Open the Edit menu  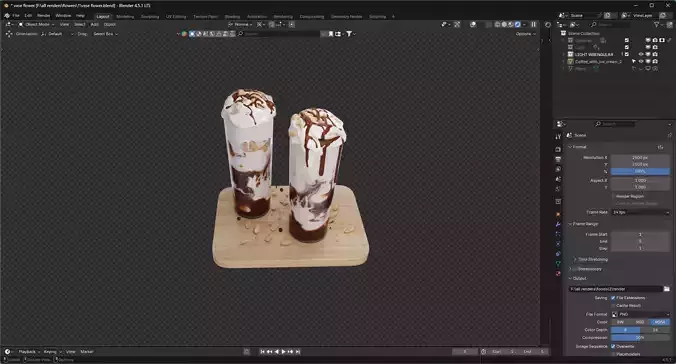click(28, 16)
